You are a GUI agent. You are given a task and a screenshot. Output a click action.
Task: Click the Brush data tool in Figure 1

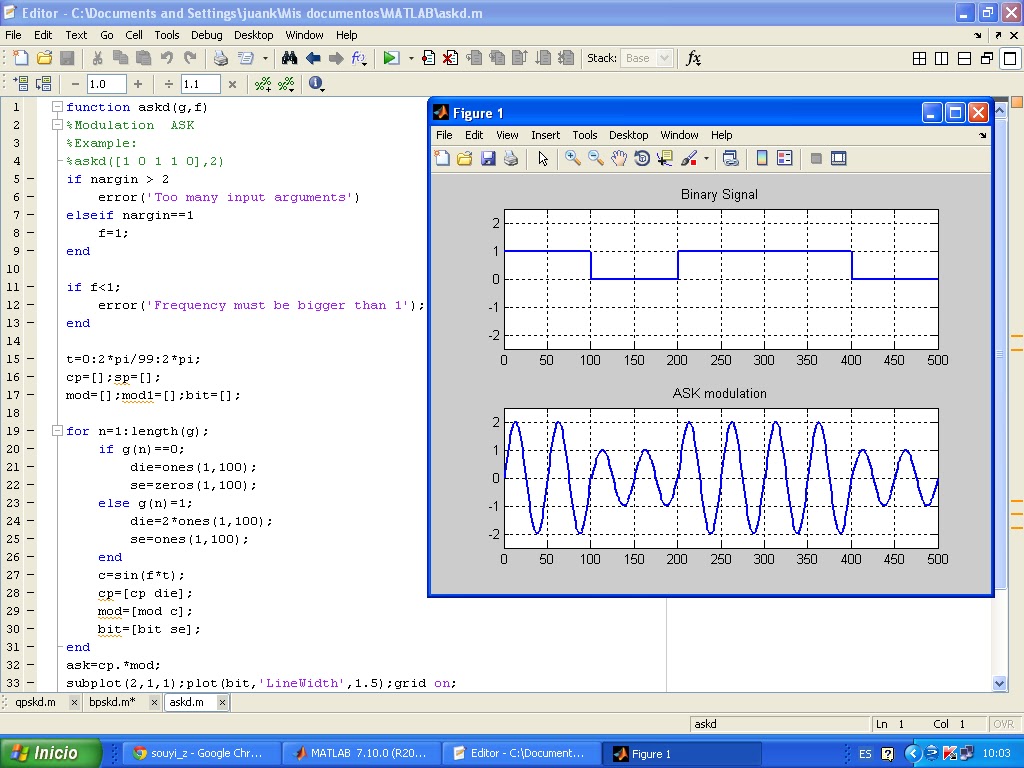tap(688, 158)
